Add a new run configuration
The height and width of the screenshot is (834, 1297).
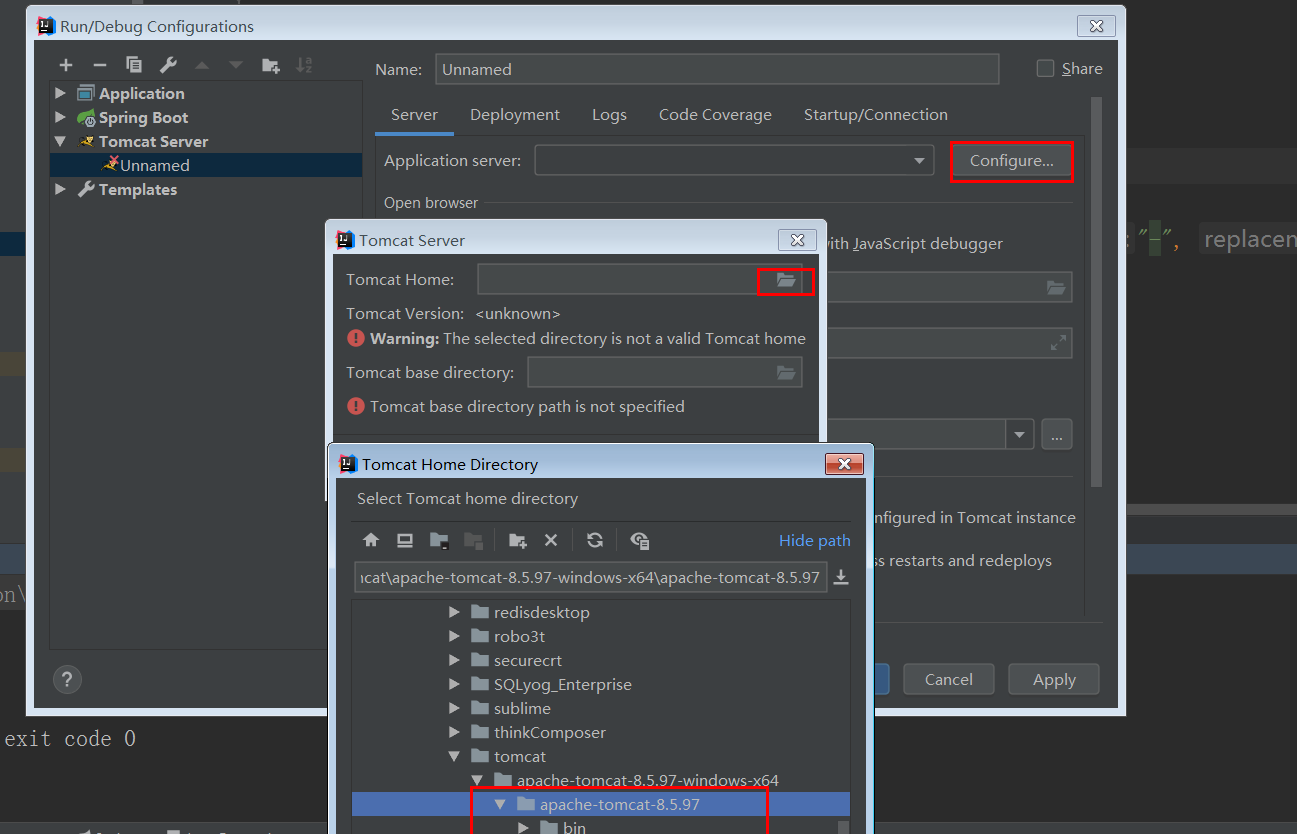(x=66, y=65)
